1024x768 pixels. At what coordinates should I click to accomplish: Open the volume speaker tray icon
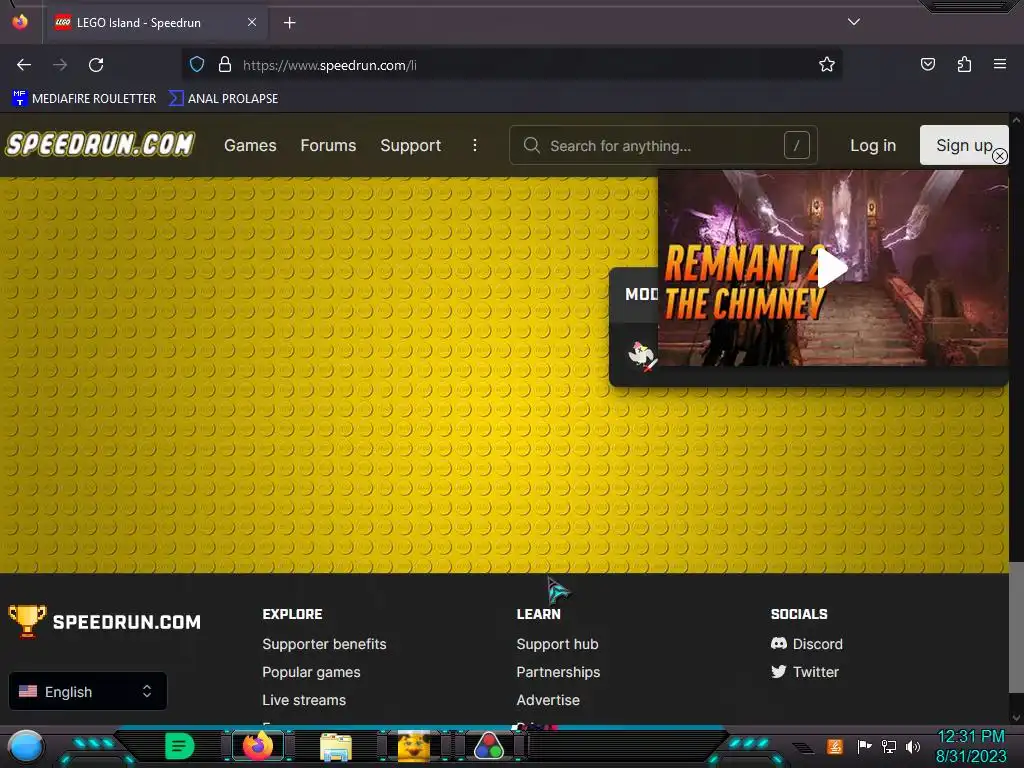click(913, 746)
